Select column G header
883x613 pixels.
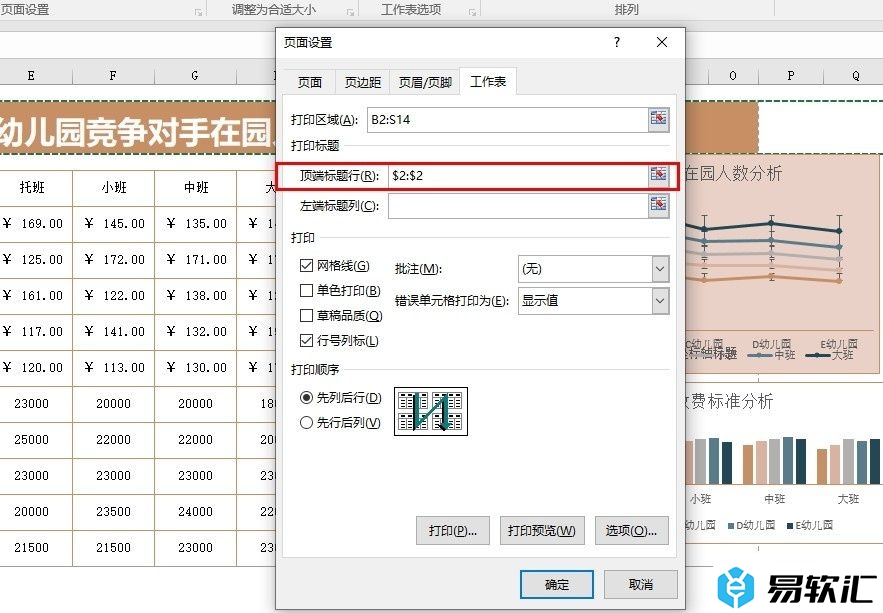click(195, 75)
